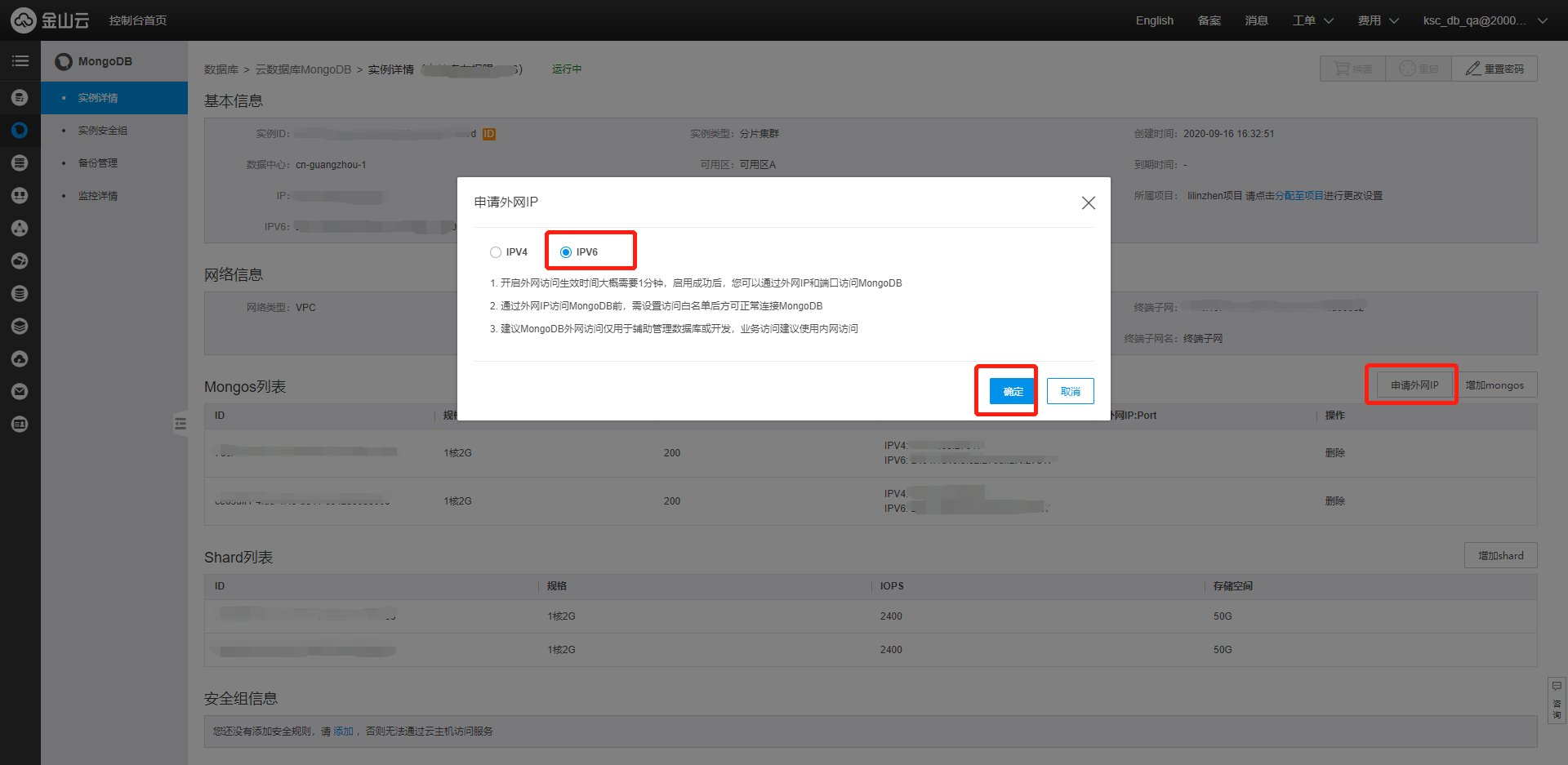Open the ksc_db_qa account dropdown
Screen dimensions: 1568x765
click(1486, 20)
